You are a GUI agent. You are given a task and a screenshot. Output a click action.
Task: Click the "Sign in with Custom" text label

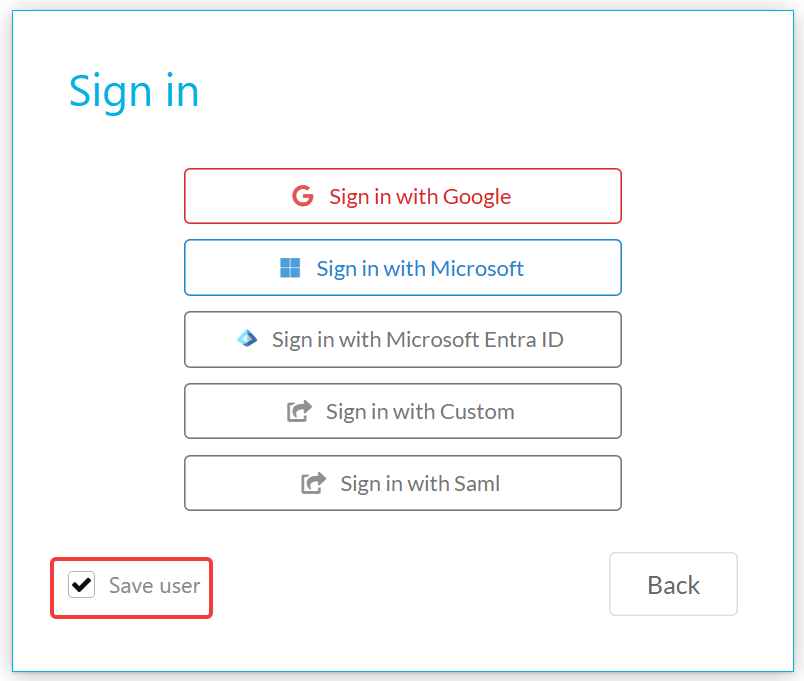tap(420, 412)
